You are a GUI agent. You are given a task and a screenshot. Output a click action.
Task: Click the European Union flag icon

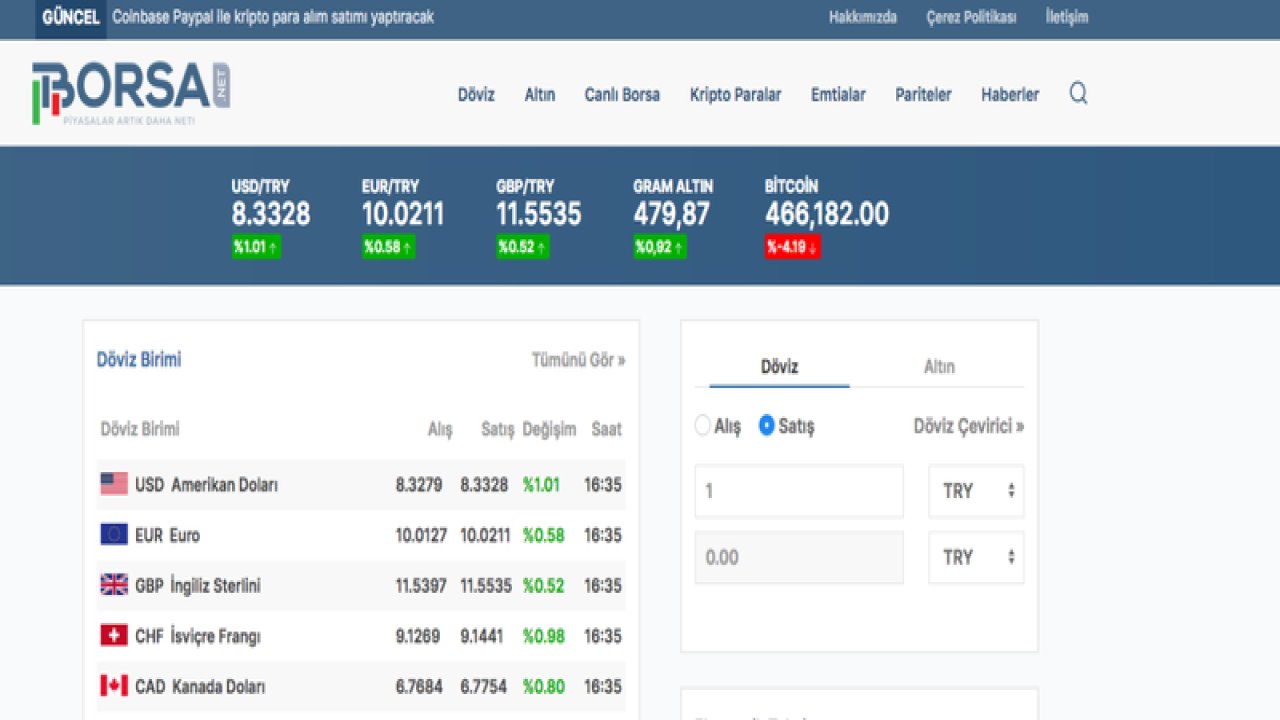point(114,535)
